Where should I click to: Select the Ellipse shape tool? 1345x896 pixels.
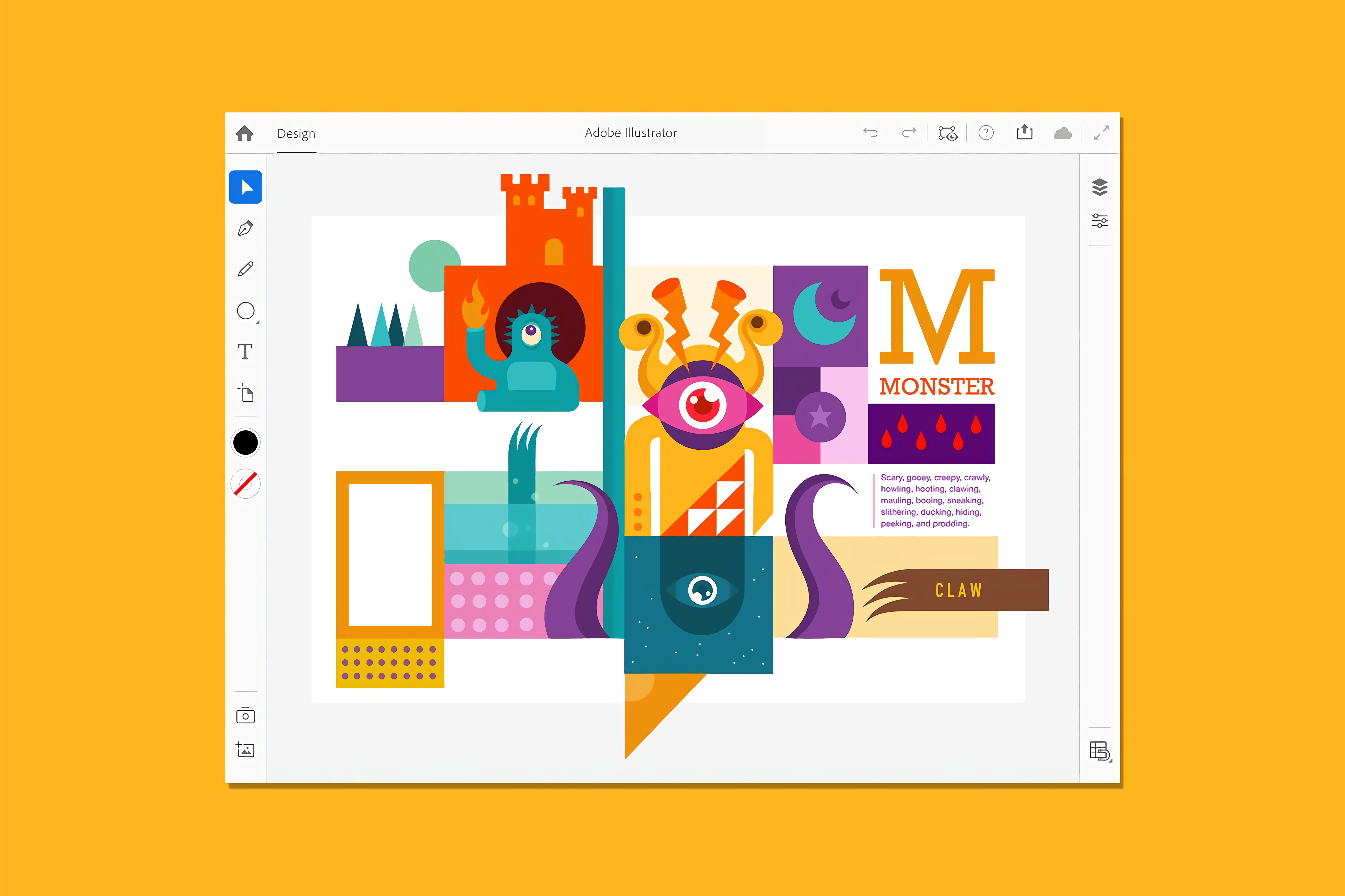point(246,311)
